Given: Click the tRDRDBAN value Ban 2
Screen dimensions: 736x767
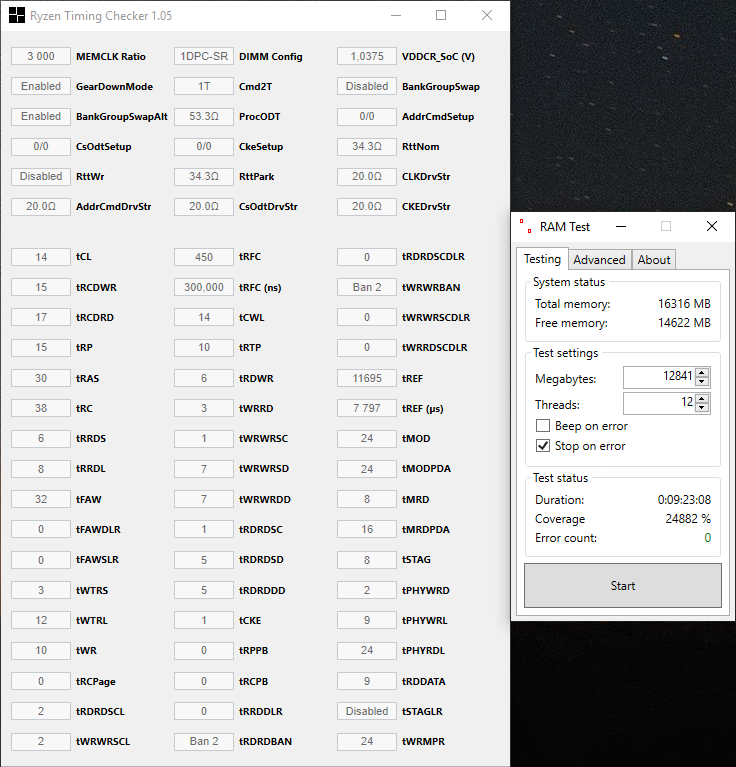Looking at the screenshot, I should pos(204,741).
